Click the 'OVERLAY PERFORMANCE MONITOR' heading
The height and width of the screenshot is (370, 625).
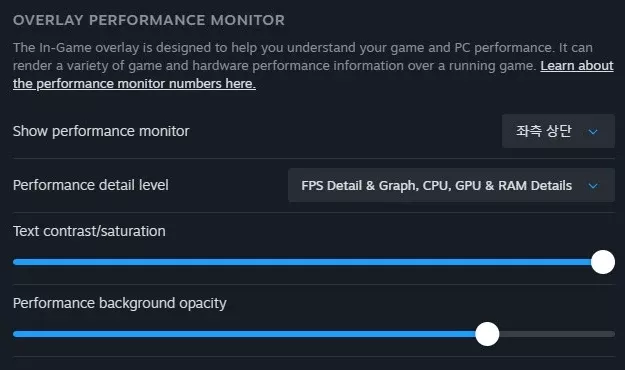tap(149, 20)
